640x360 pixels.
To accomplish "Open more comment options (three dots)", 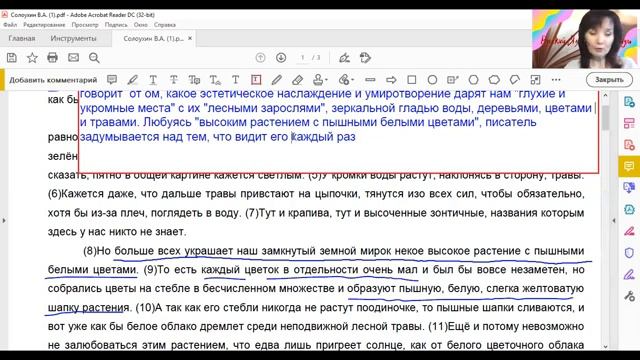I will 556,80.
